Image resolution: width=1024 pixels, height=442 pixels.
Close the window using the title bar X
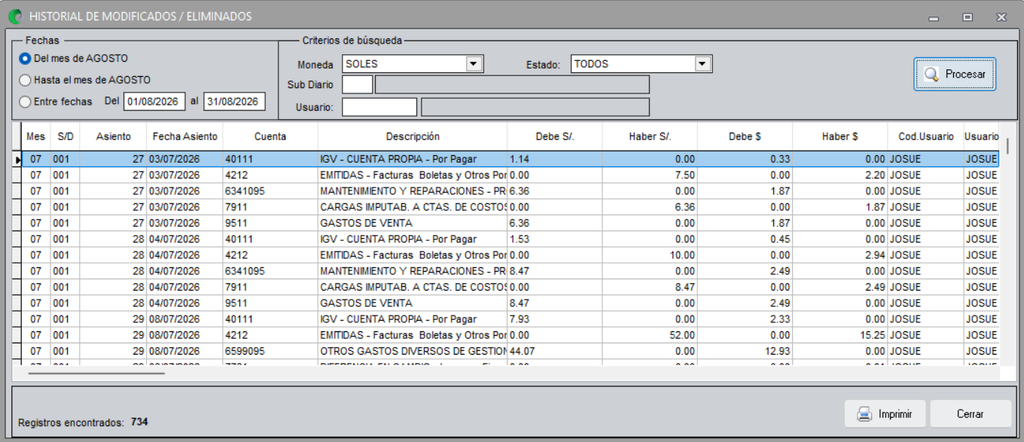(x=1001, y=18)
